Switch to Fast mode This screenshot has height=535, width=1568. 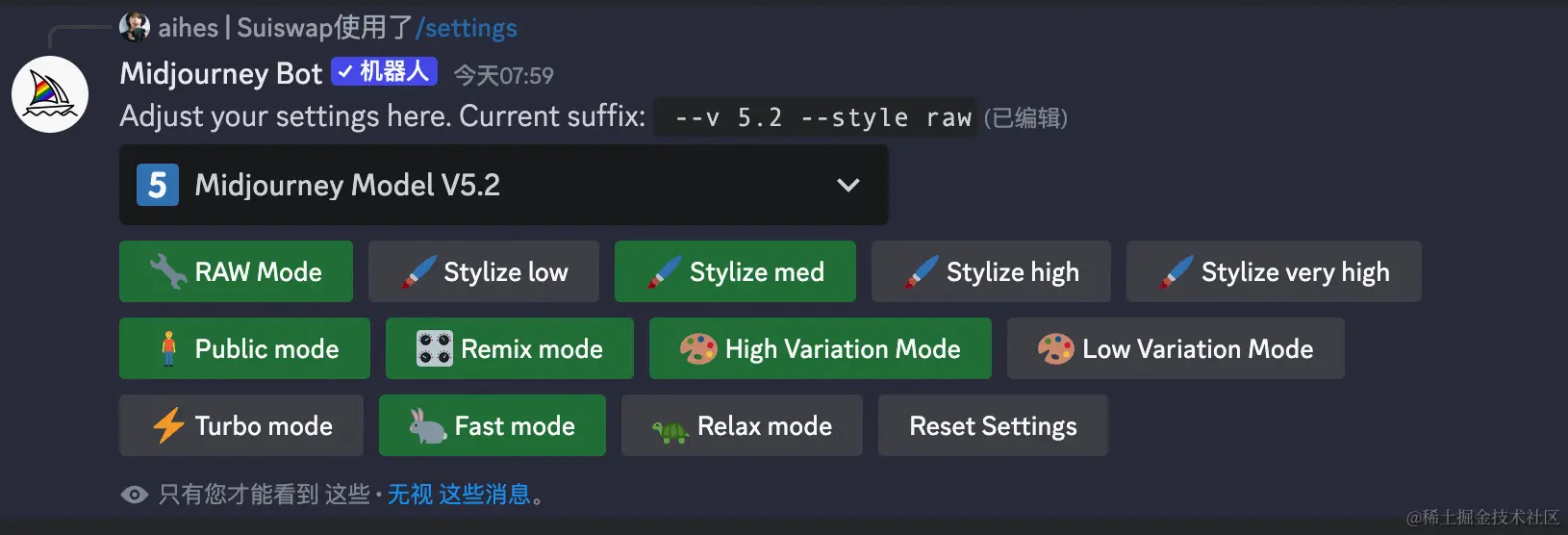tap(493, 425)
